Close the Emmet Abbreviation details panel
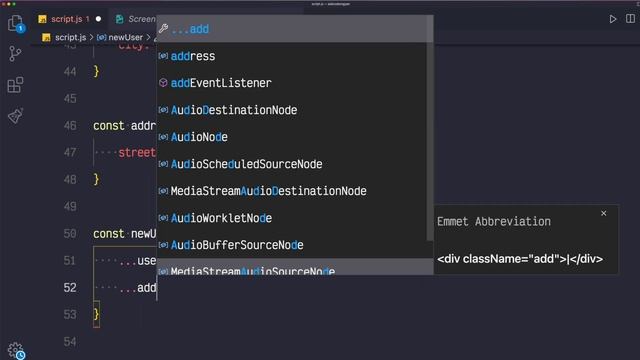 coord(603,213)
